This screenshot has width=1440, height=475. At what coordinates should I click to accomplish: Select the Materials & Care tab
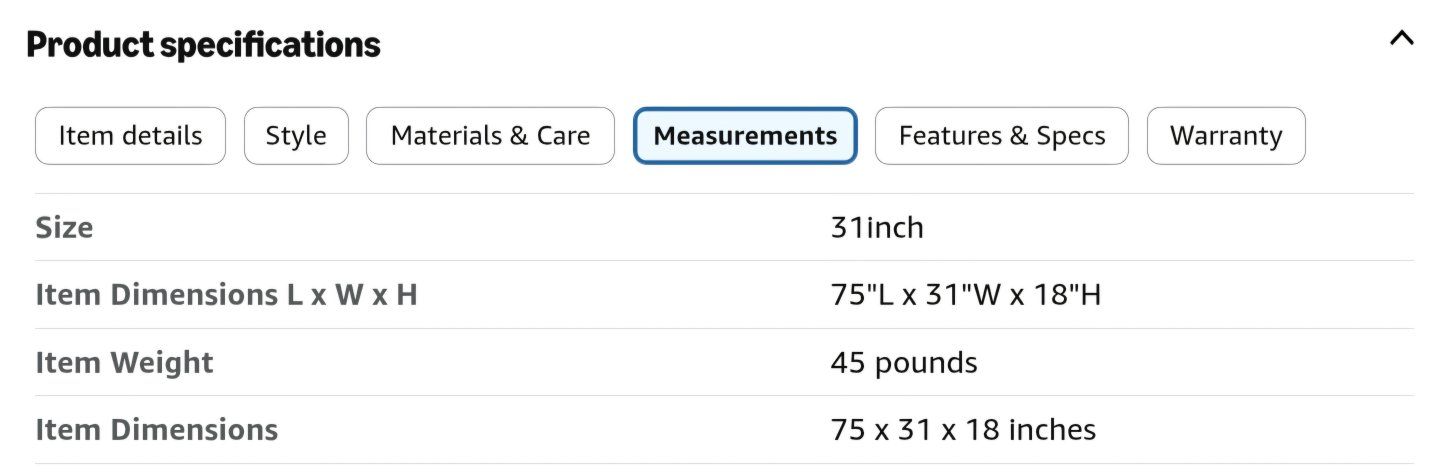[490, 136]
